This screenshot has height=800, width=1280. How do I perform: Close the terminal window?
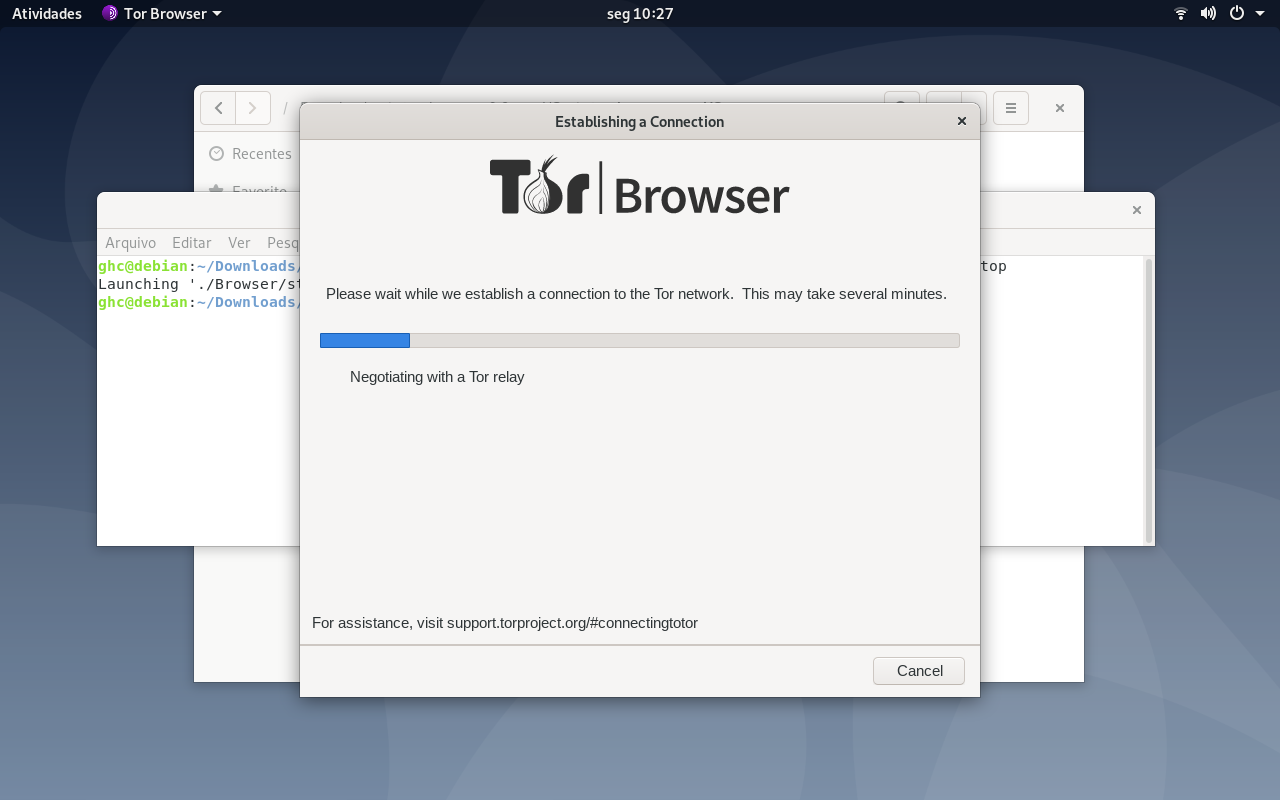(x=1136, y=210)
